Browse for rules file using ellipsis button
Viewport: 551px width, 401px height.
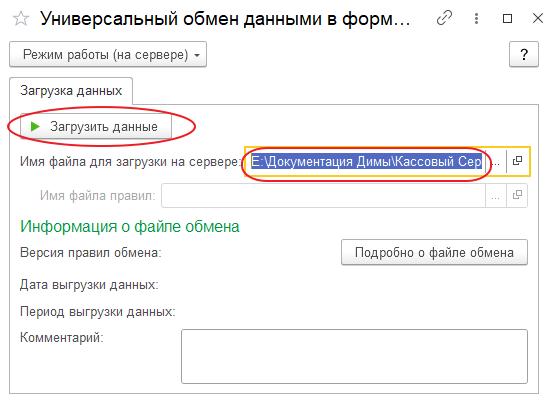[x=495, y=195]
